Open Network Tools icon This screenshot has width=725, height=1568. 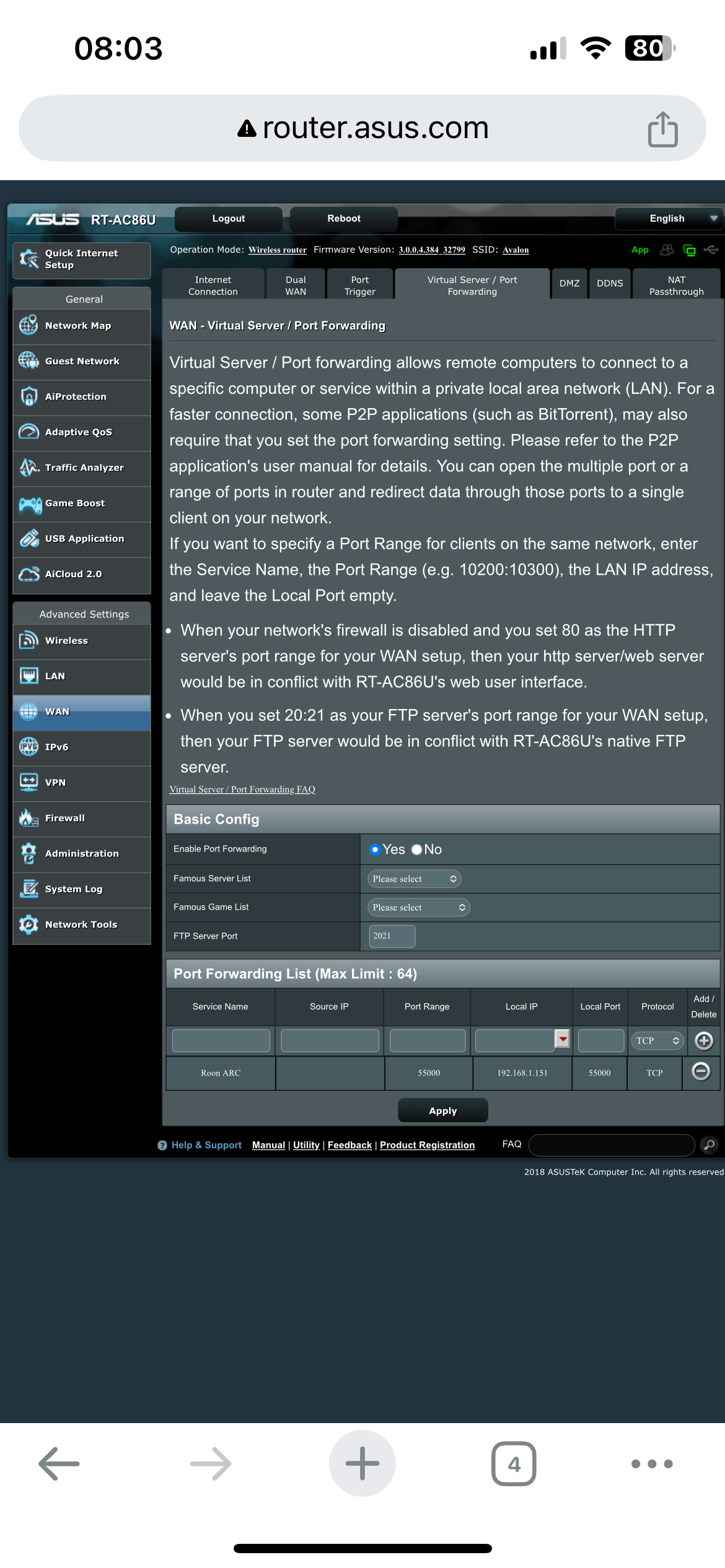tap(29, 925)
